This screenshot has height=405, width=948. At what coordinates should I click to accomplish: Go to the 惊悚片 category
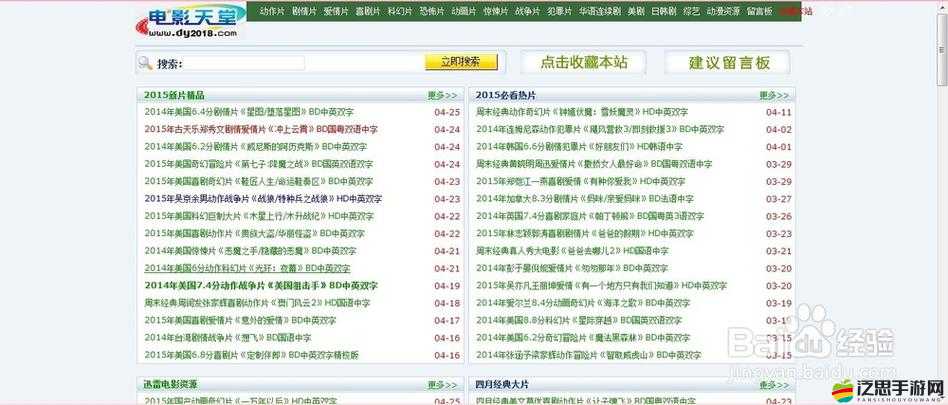coord(496,11)
